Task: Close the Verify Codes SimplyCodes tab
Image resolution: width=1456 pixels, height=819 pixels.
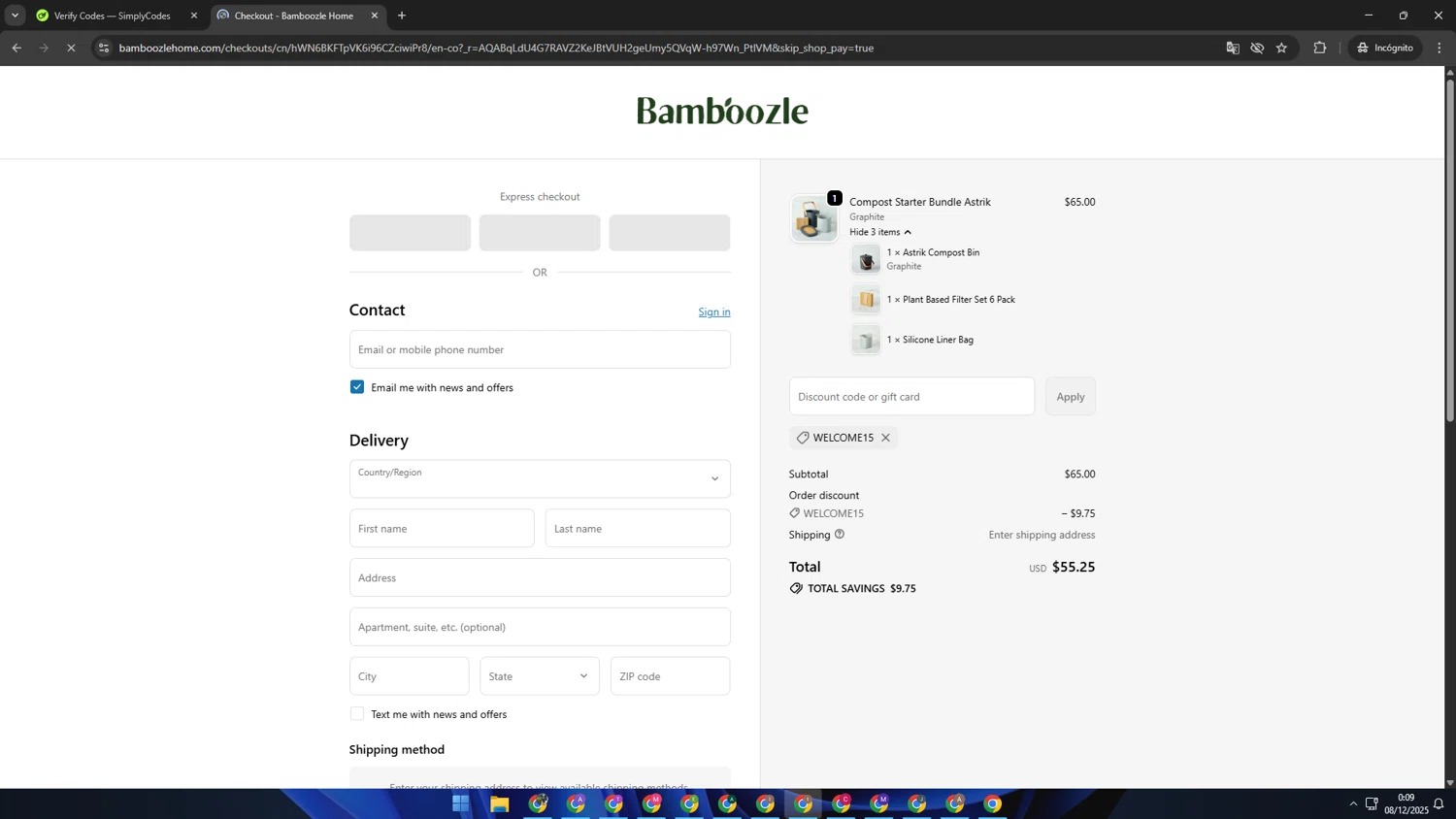Action: pos(193,16)
